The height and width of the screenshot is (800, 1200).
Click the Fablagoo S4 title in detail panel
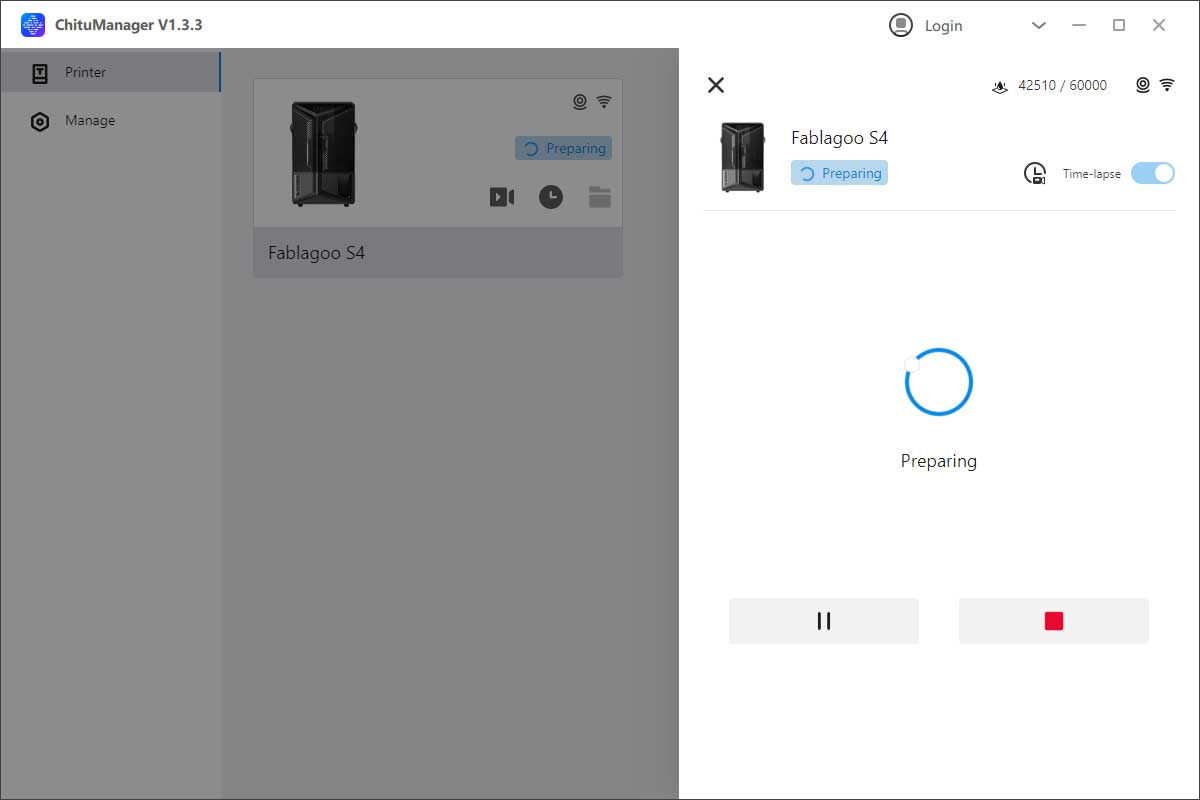tap(839, 138)
